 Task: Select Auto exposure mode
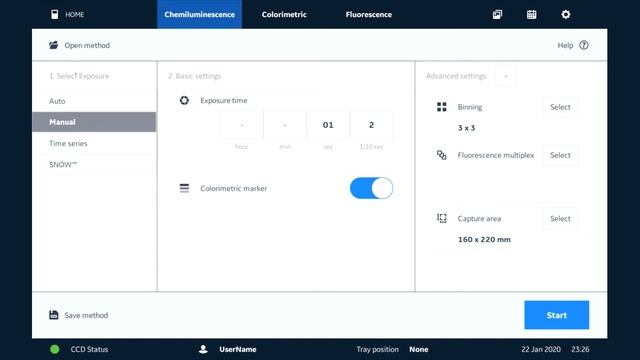[94, 101]
